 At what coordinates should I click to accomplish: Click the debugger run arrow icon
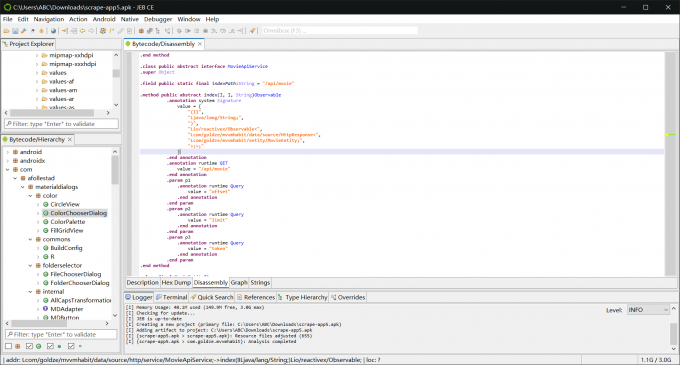[x=188, y=31]
